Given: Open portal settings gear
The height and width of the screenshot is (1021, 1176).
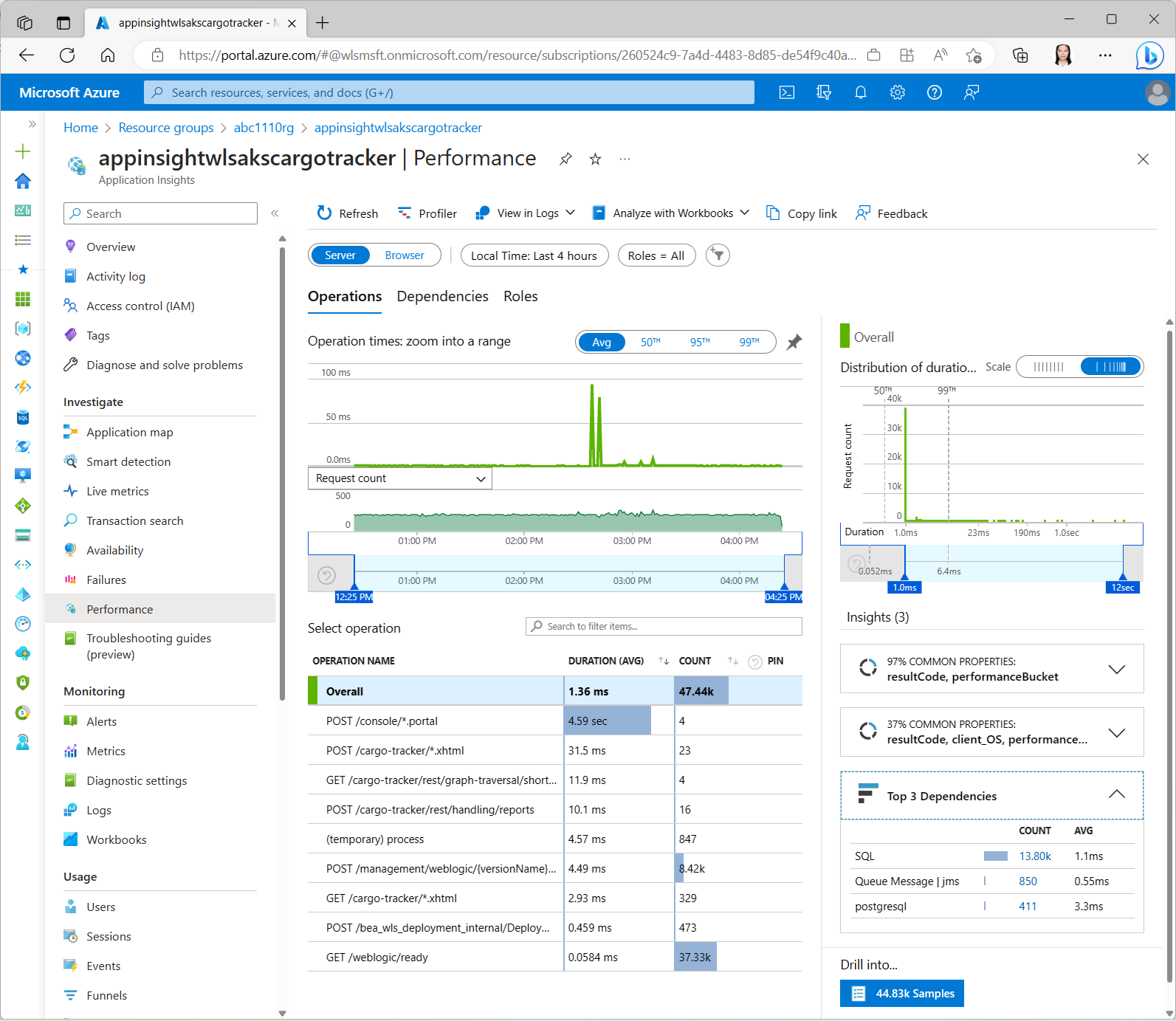Looking at the screenshot, I should [898, 92].
